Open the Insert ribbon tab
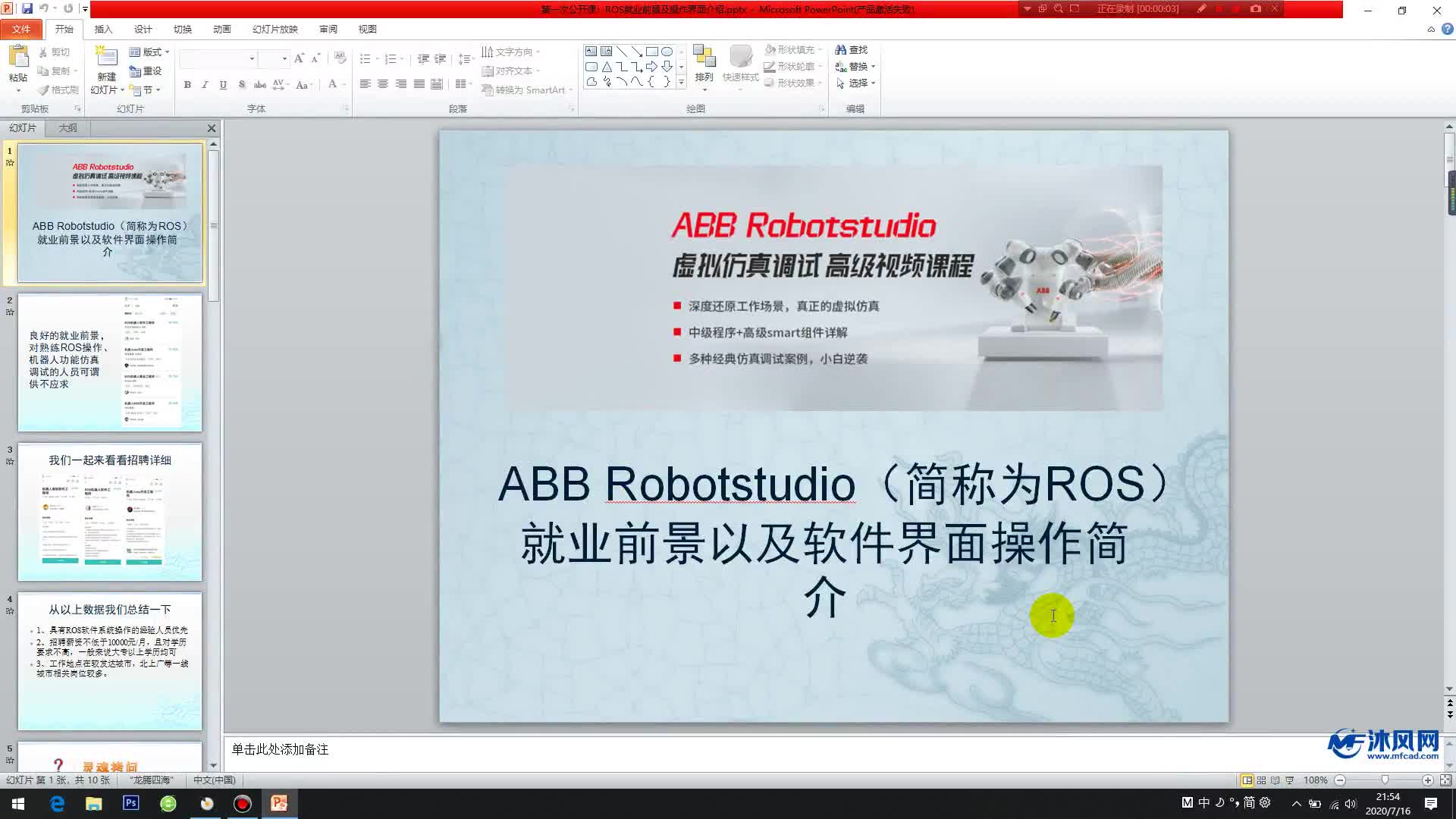Image resolution: width=1456 pixels, height=819 pixels. [103, 29]
